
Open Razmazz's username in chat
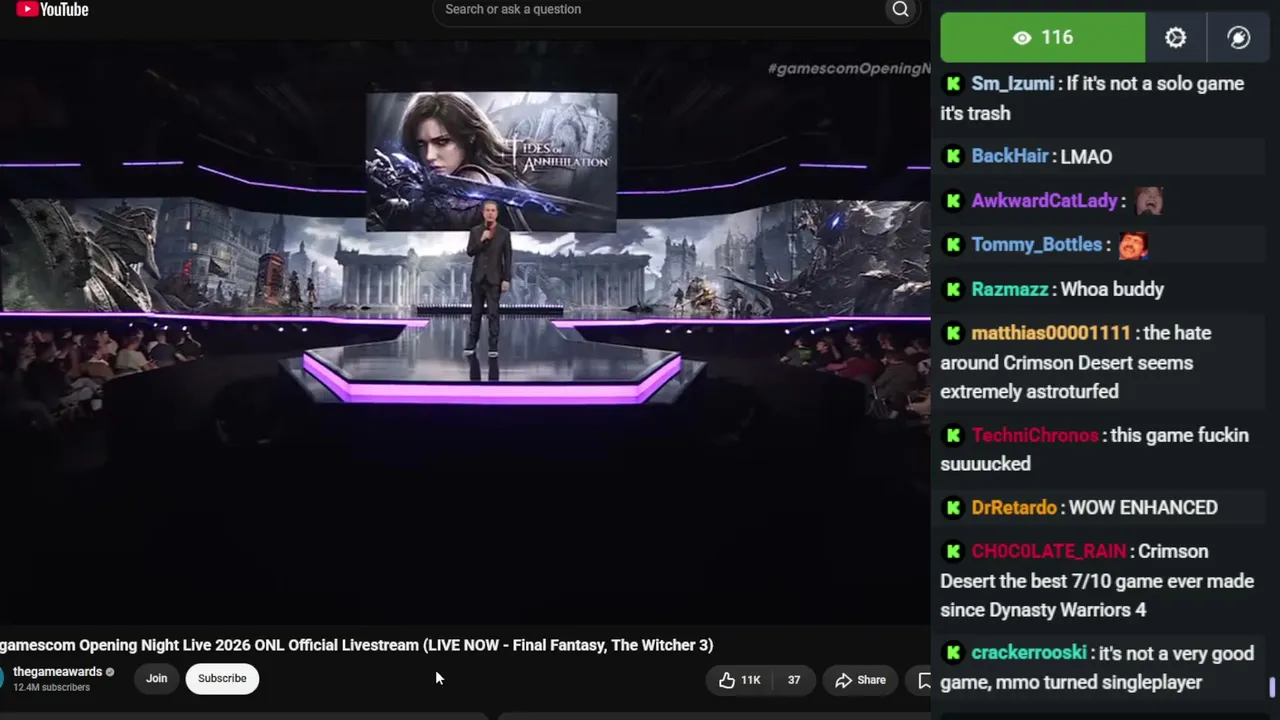click(1010, 289)
